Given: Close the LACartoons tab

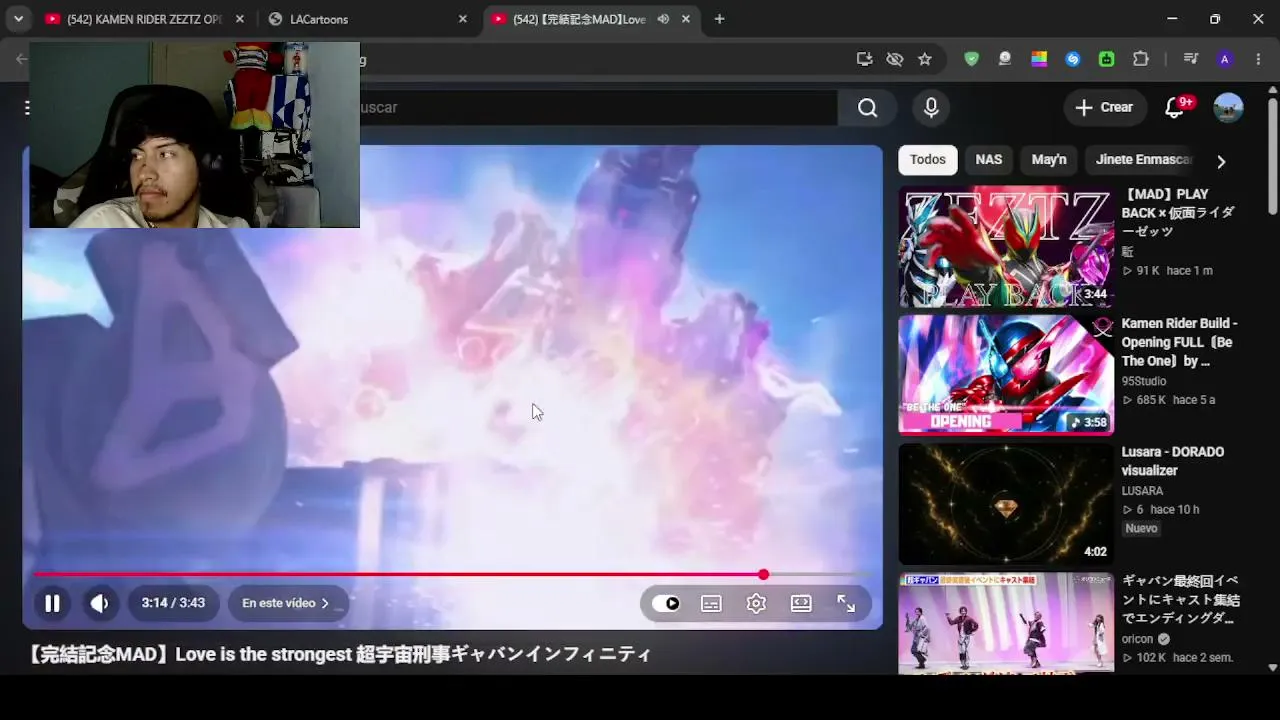Looking at the screenshot, I should click(462, 19).
